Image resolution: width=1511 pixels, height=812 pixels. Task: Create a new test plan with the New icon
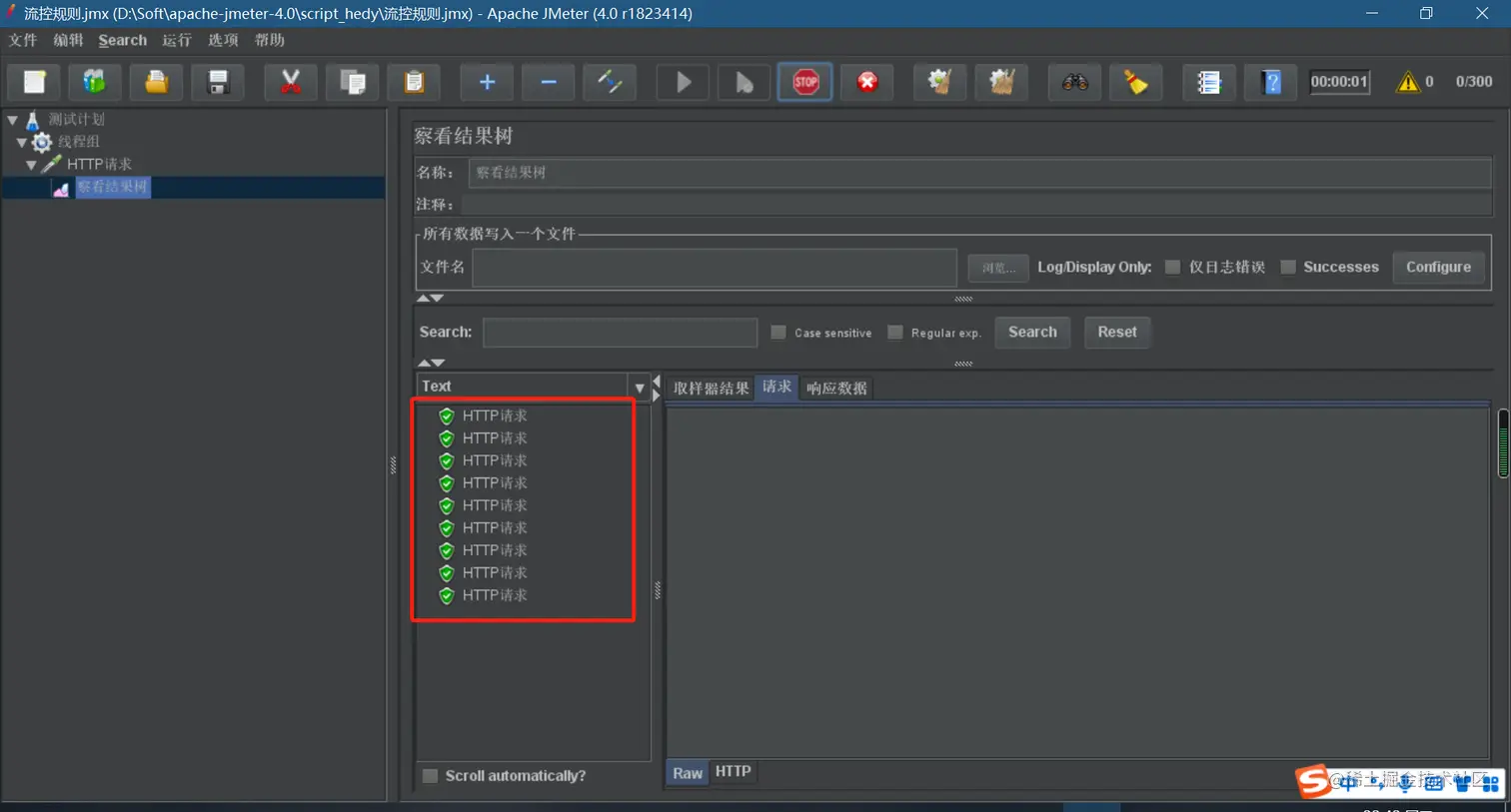(x=35, y=82)
